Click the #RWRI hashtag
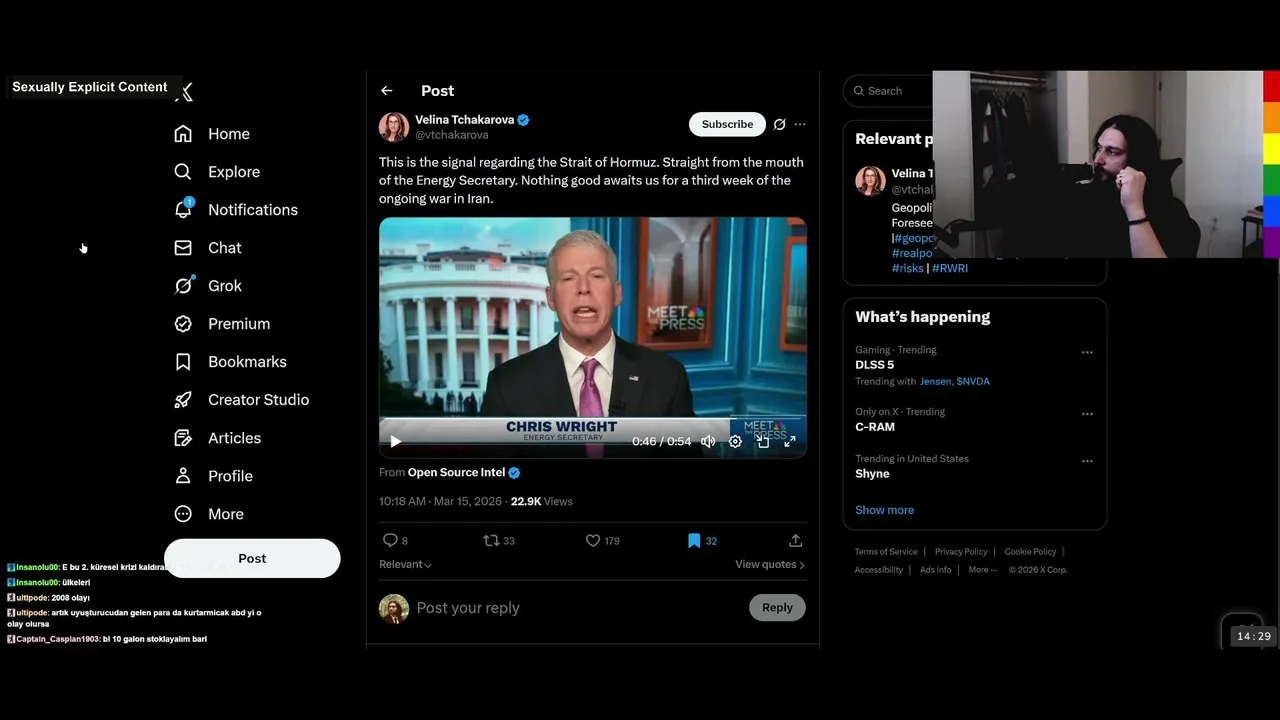The width and height of the screenshot is (1280, 720). [950, 268]
